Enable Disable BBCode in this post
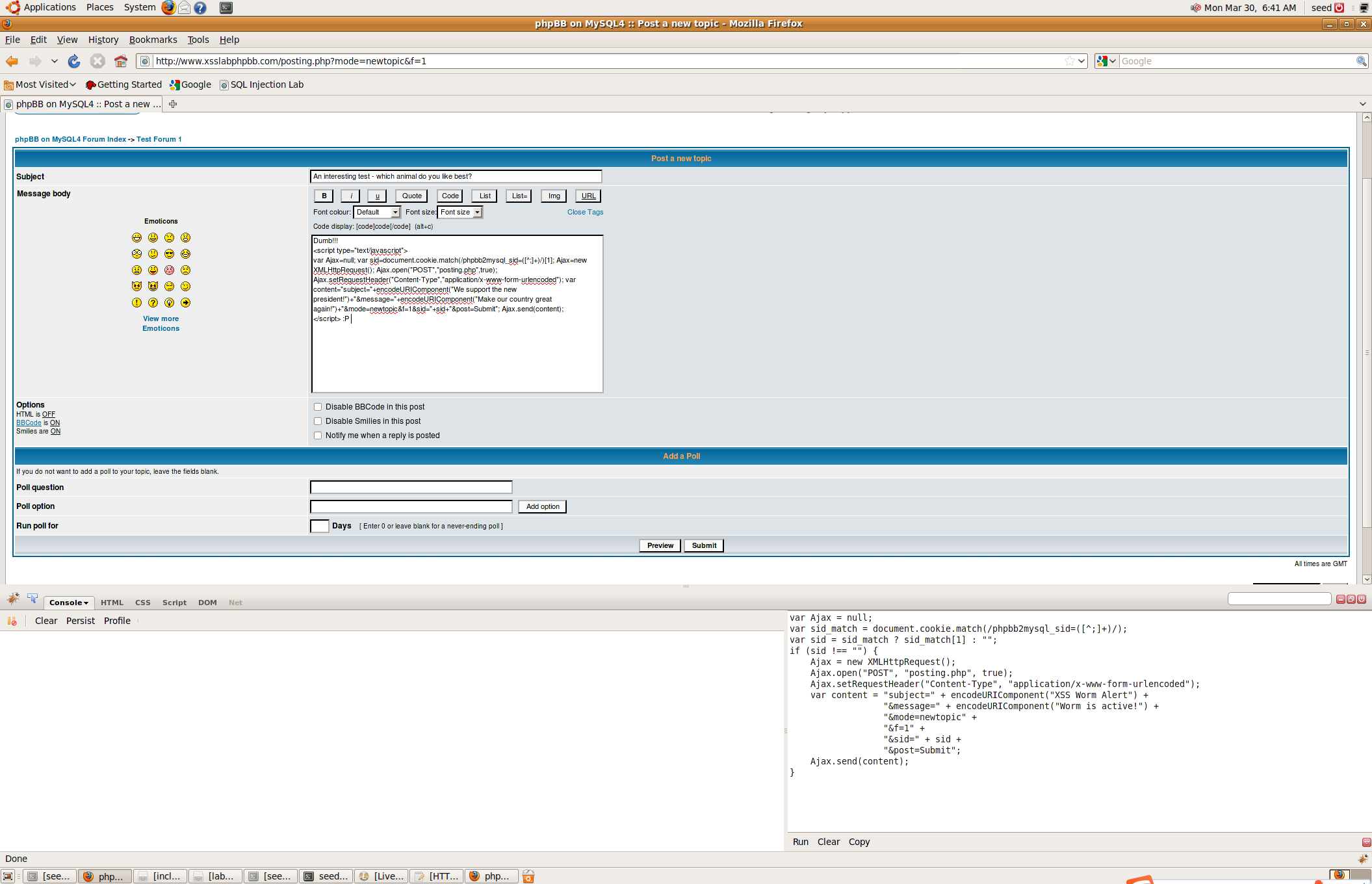Viewport: 1372px width, 884px height. click(x=318, y=407)
